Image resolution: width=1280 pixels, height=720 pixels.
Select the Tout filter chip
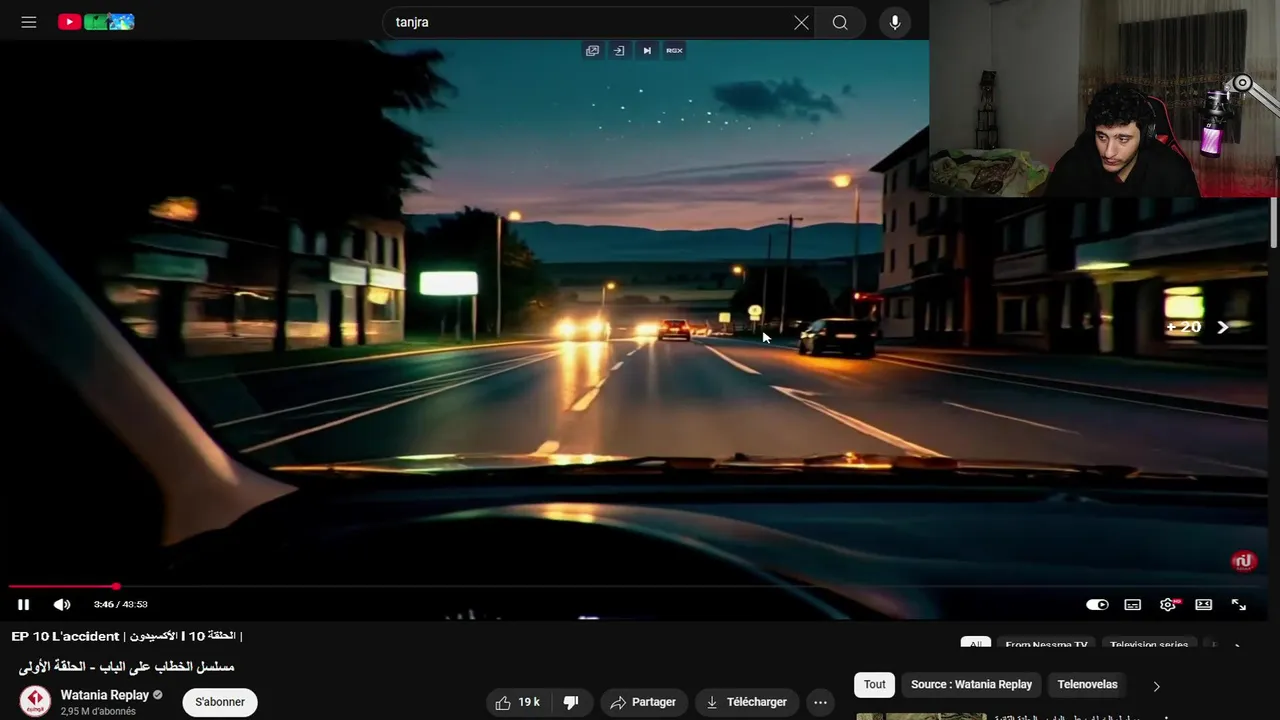click(x=875, y=685)
